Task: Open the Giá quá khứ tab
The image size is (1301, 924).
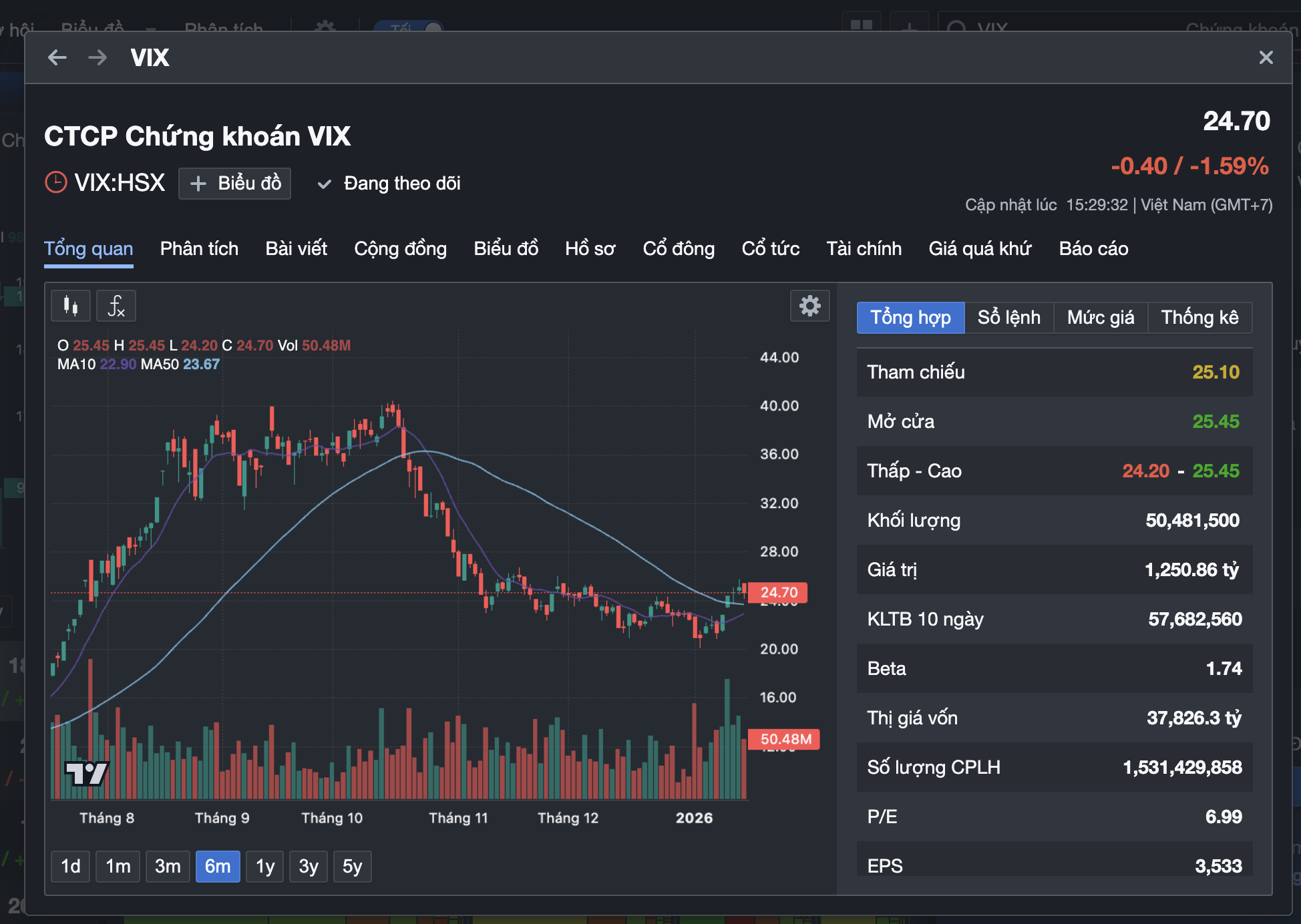Action: pos(980,248)
